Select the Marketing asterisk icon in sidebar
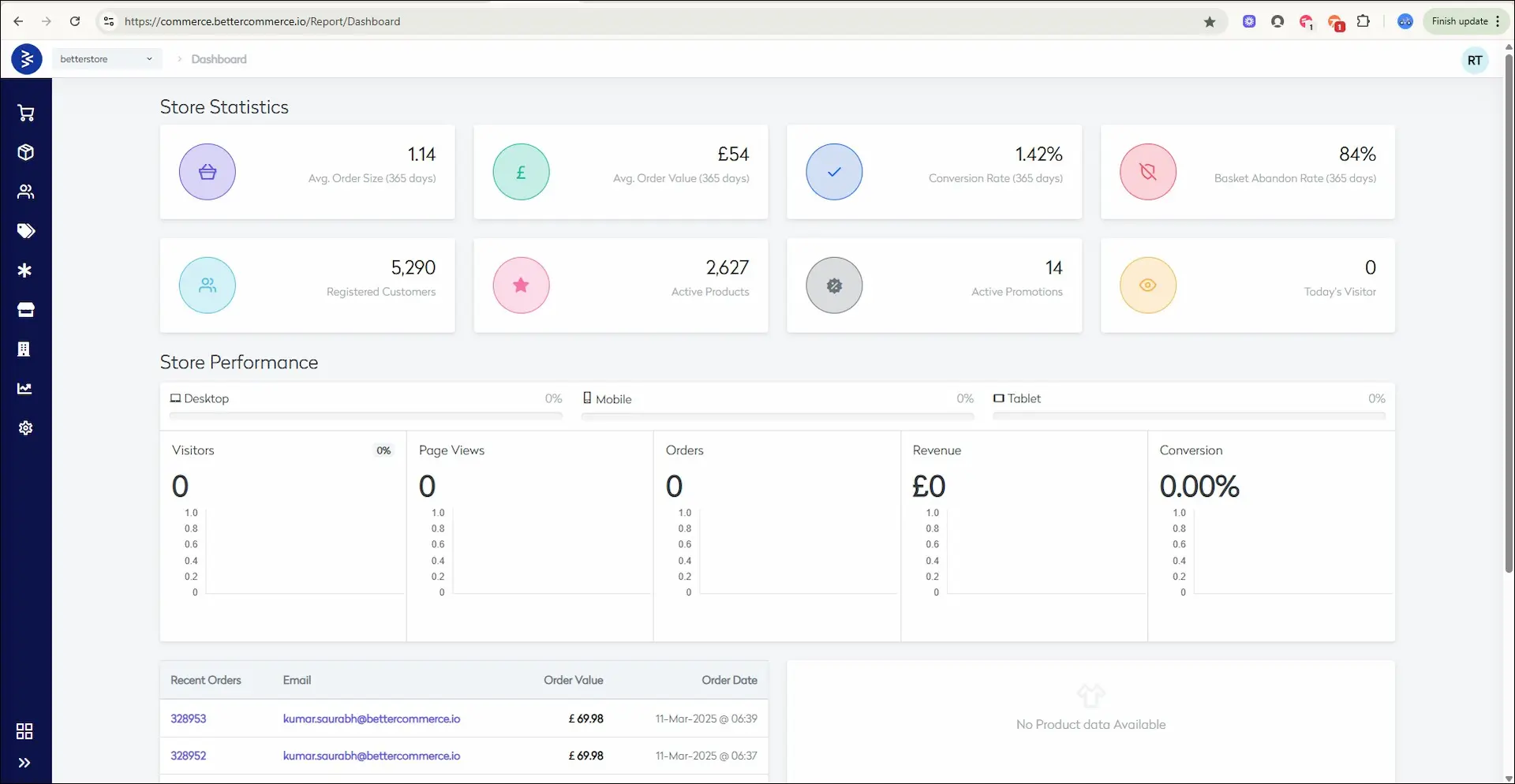The width and height of the screenshot is (1515, 784). tap(26, 270)
